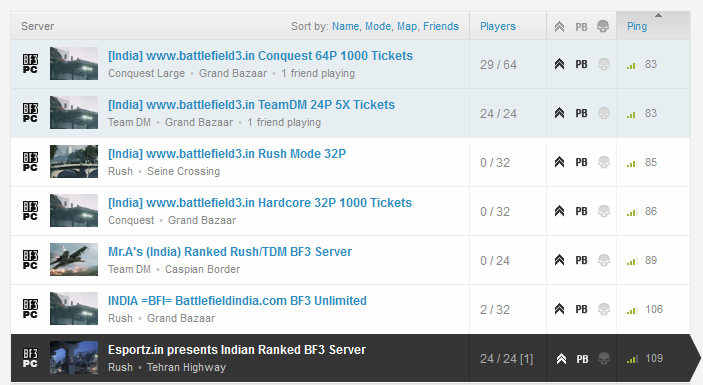Viewport: 703px width, 385px height.
Task: Click PB badge on Esportz.in row
Action: pos(582,359)
